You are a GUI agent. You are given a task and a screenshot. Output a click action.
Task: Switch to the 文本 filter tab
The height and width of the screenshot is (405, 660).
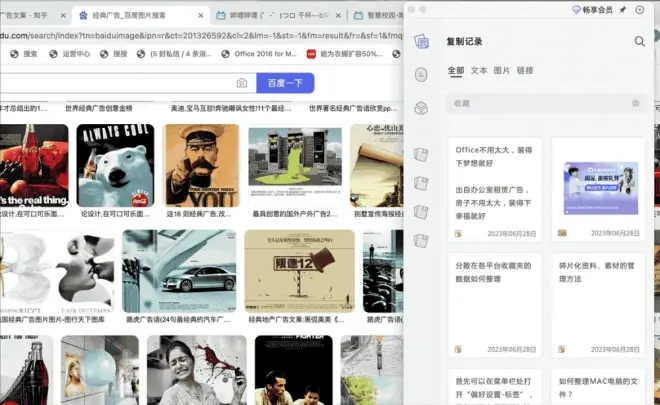479,70
